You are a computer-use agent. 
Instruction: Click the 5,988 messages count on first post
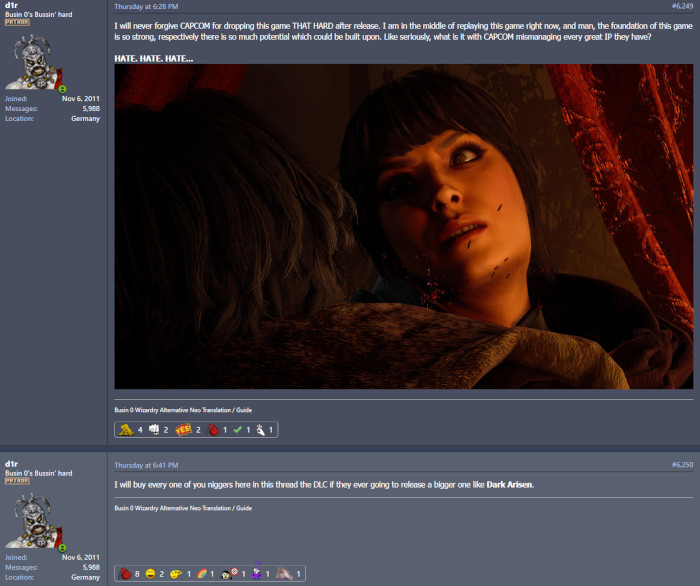click(x=91, y=108)
